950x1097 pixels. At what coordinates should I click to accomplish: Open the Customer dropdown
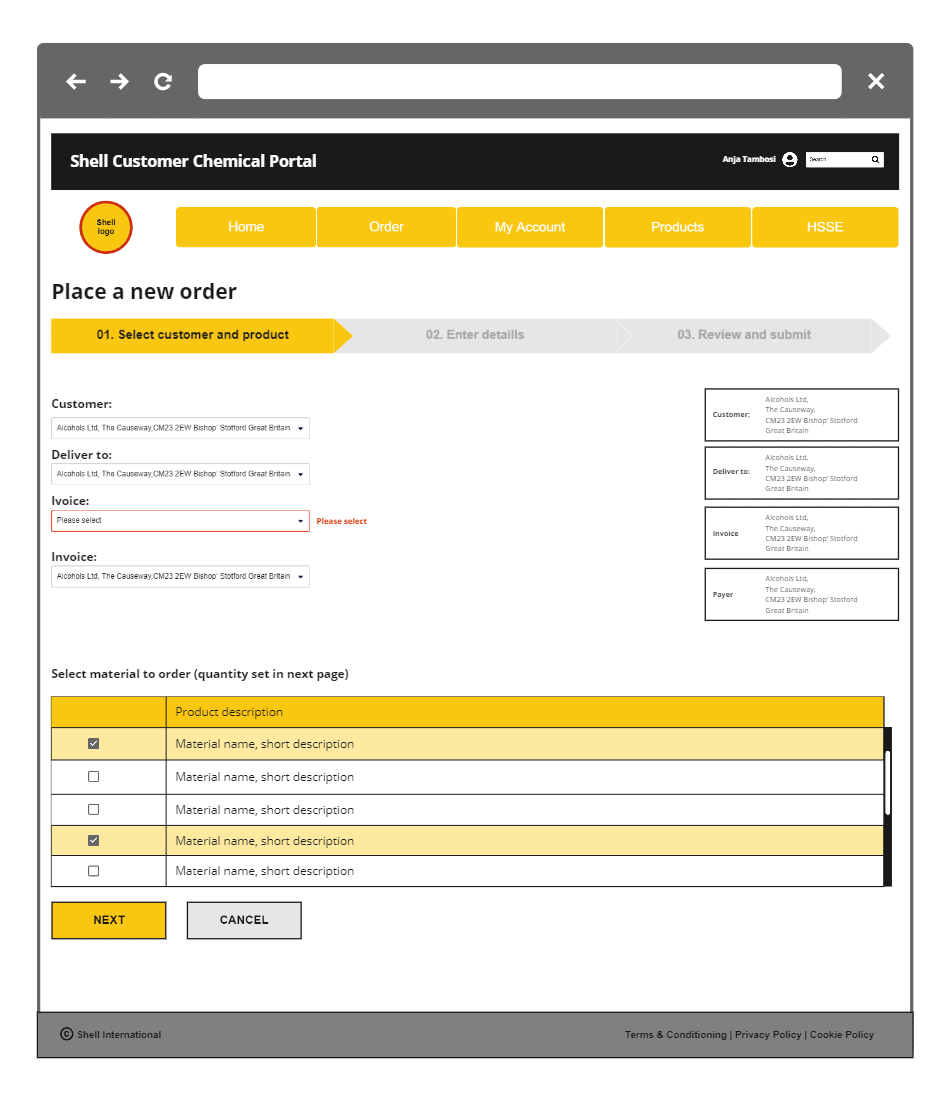coord(180,427)
